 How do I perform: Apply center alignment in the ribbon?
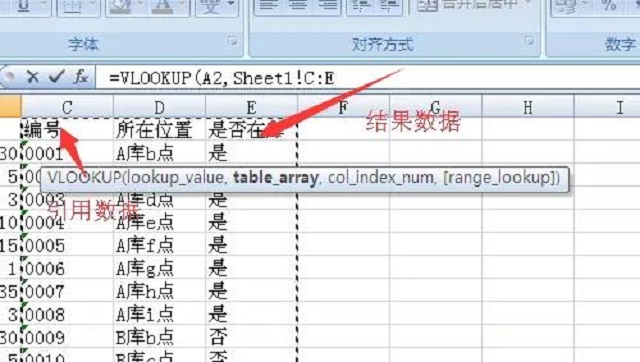298,6
